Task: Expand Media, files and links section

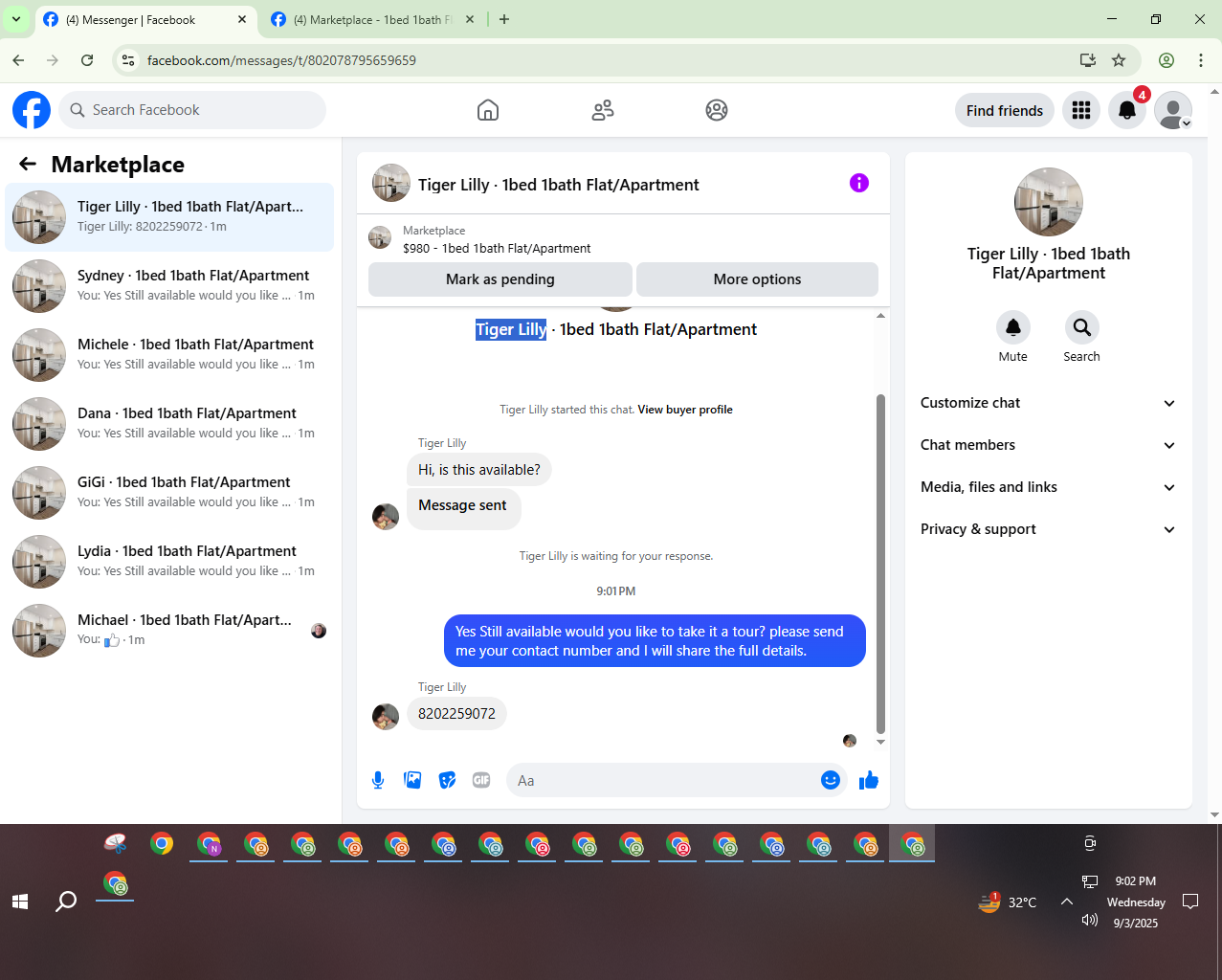Action: pos(1048,487)
